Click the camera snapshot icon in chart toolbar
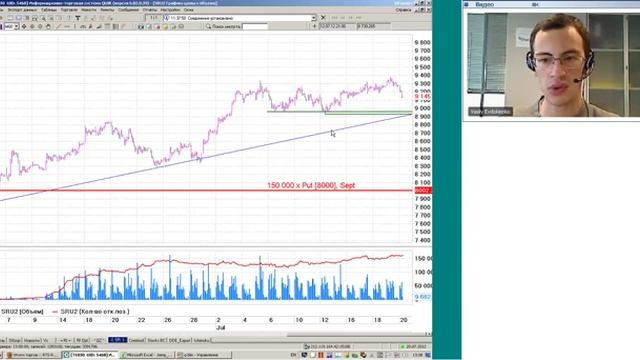The width and height of the screenshot is (640, 360). coord(141,27)
